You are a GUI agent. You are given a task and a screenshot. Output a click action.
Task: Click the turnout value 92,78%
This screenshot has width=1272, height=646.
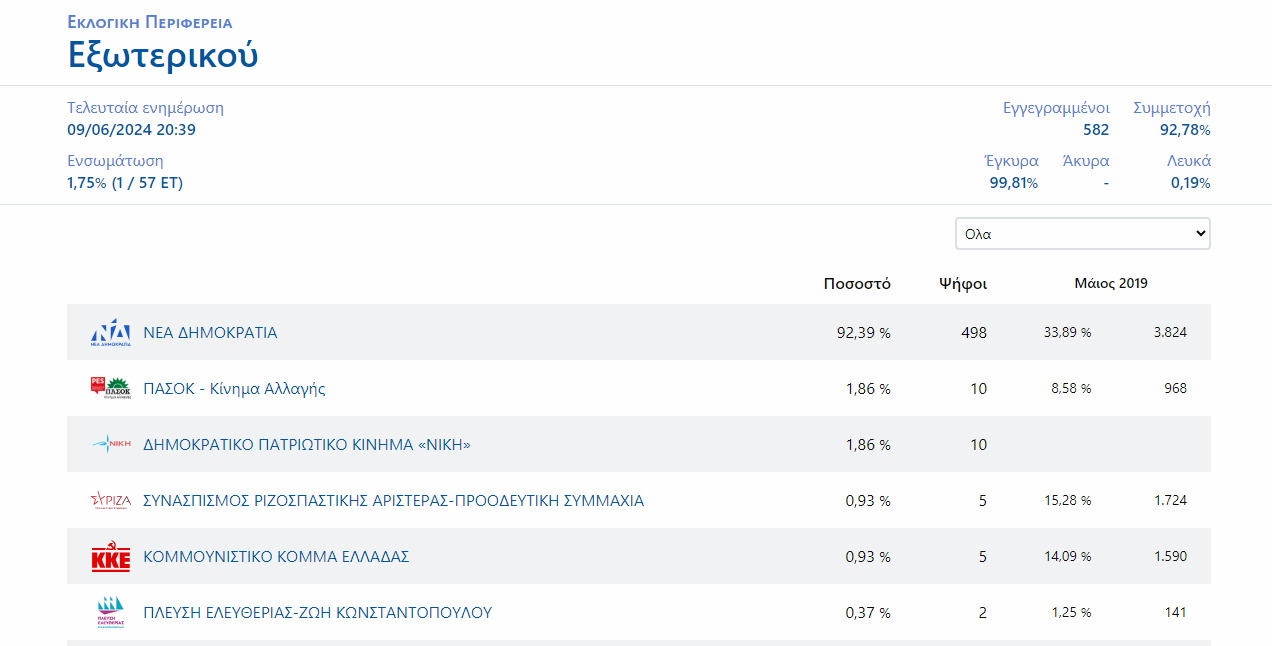pyautogui.click(x=1185, y=130)
